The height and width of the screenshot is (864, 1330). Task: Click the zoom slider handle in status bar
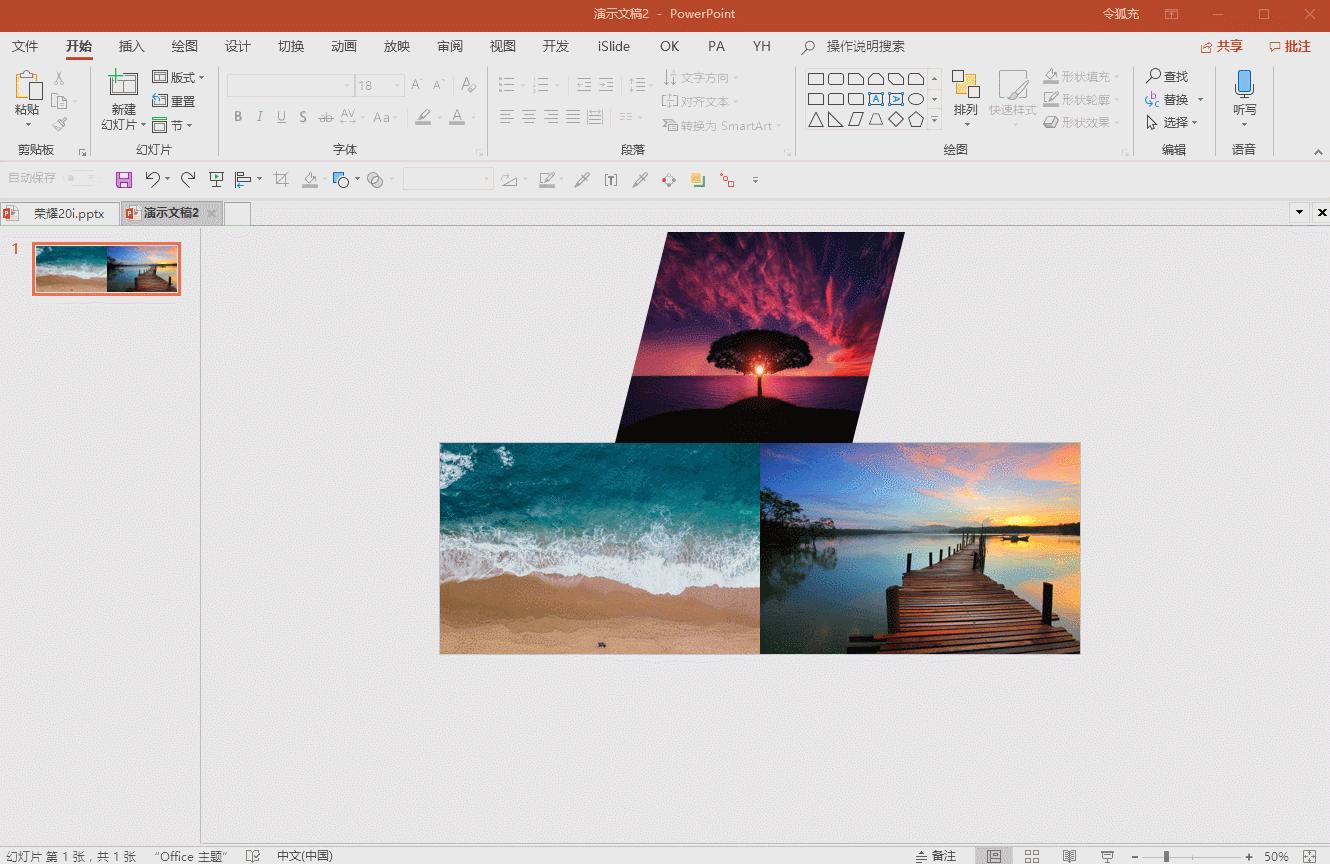coord(1166,856)
